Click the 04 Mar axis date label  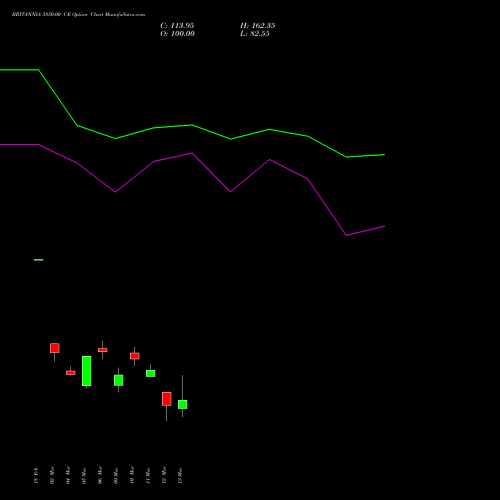coord(68,475)
